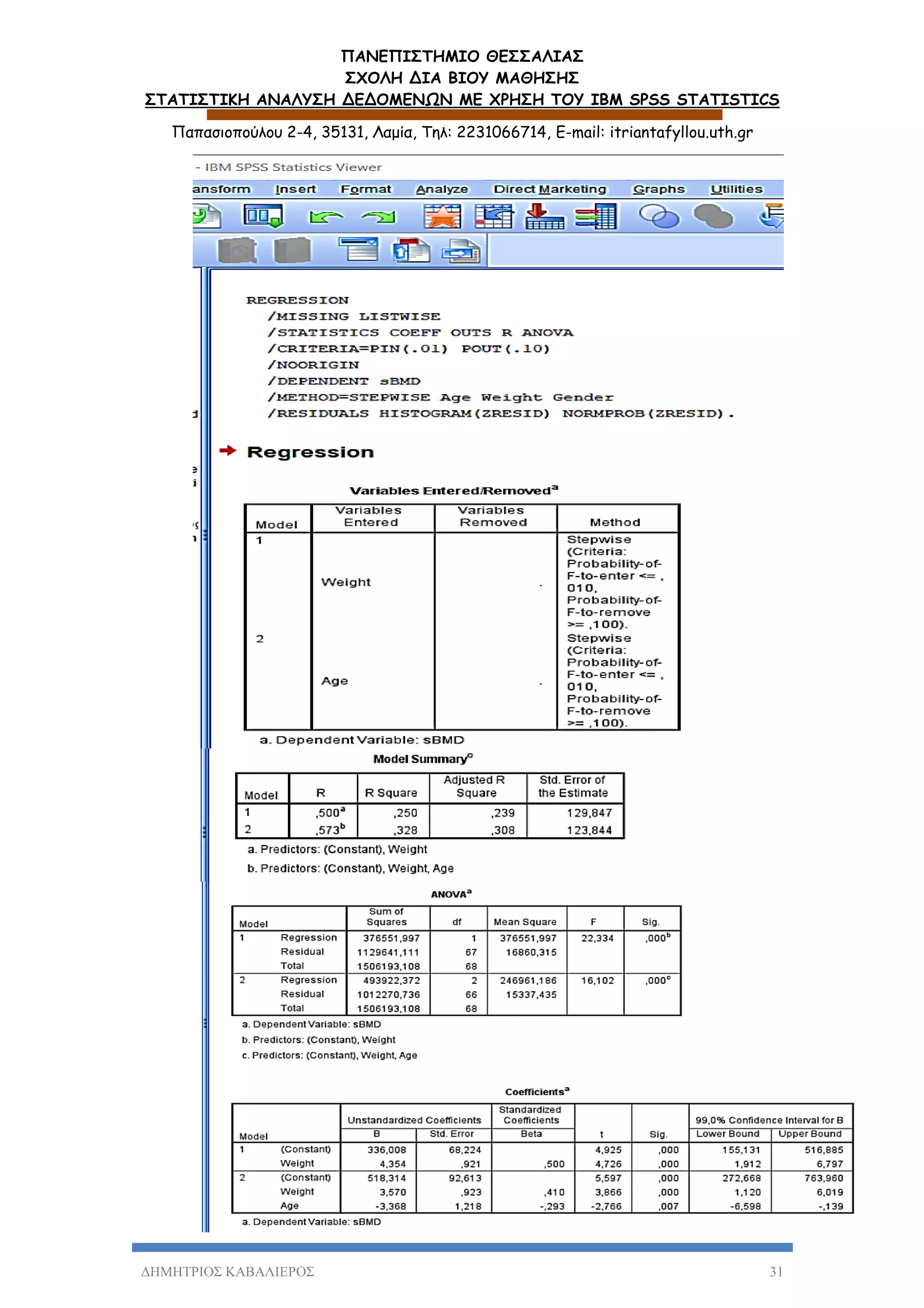Click the document with up arrow icon

click(x=411, y=250)
